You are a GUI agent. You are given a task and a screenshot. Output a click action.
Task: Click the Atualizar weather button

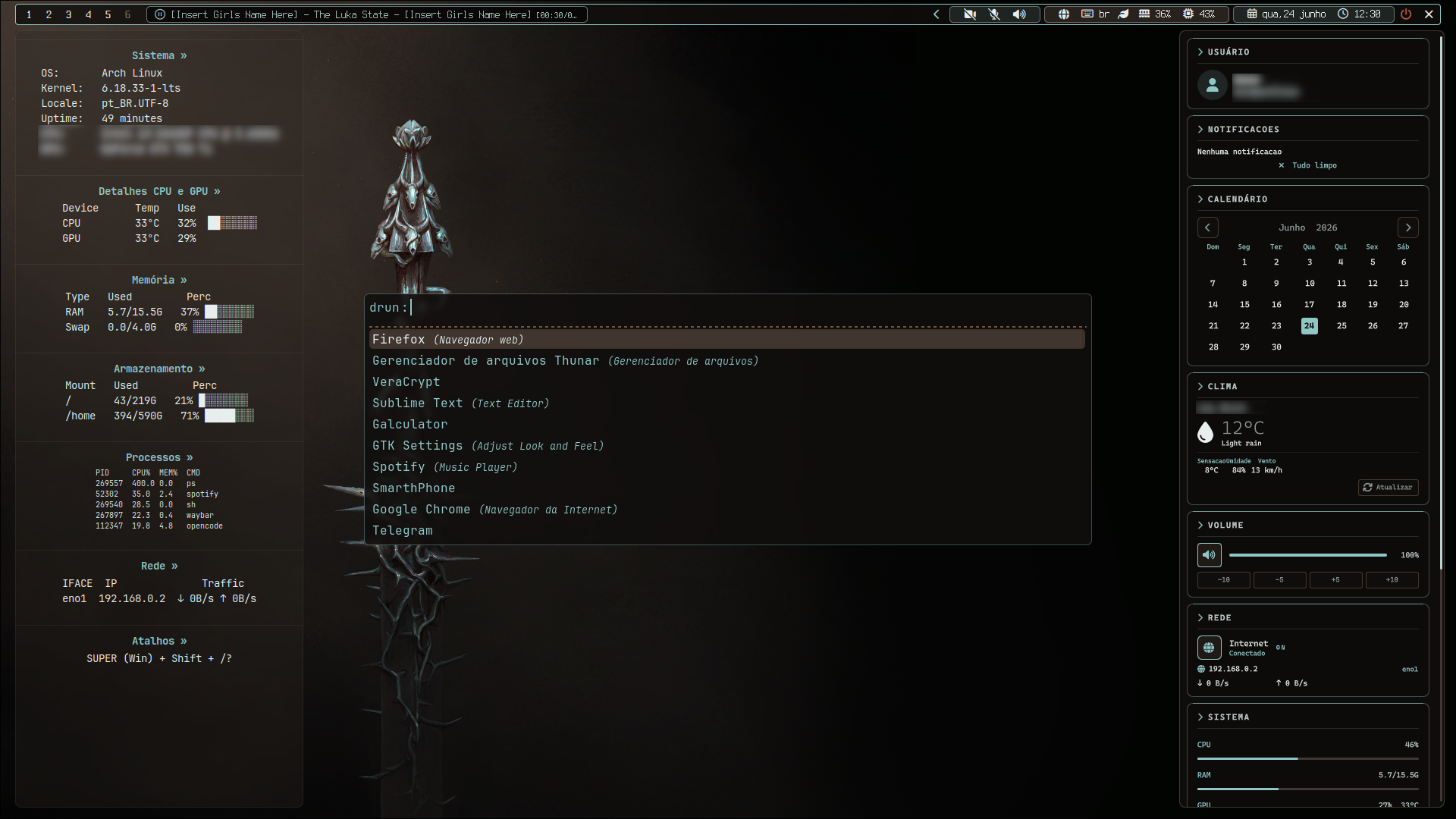1388,488
